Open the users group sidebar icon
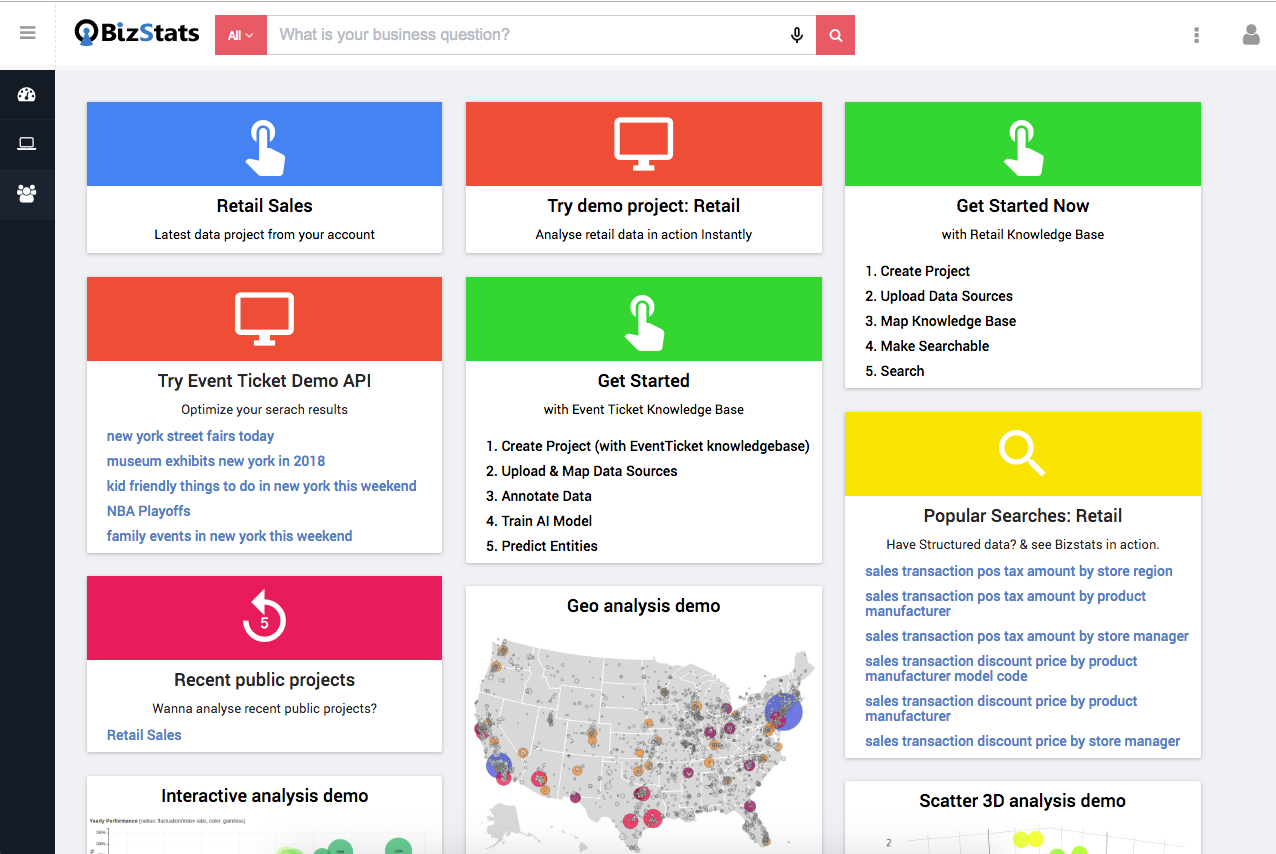The height and width of the screenshot is (854, 1276). [x=27, y=193]
